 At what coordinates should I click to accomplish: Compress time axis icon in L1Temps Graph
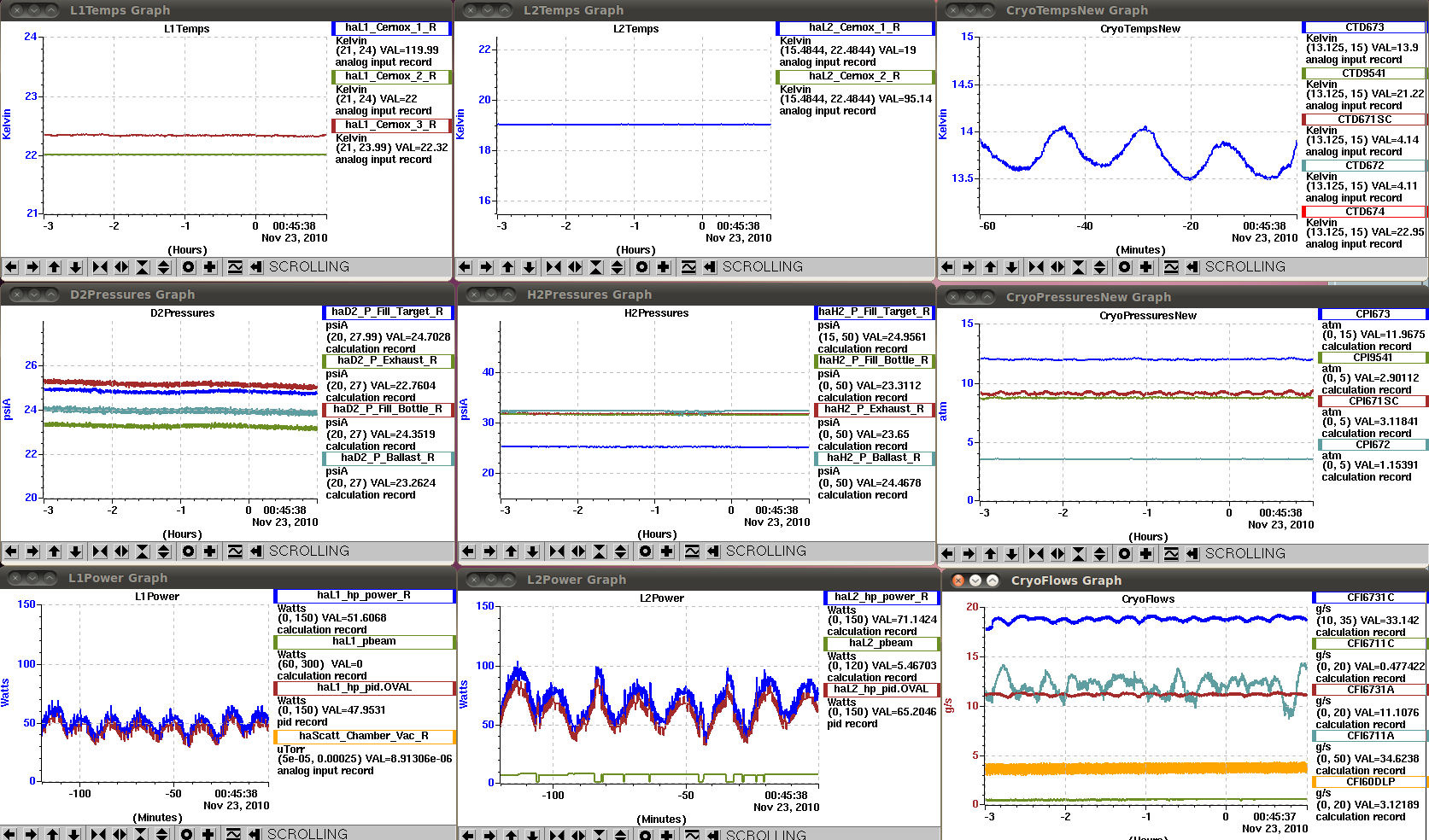pyautogui.click(x=100, y=267)
